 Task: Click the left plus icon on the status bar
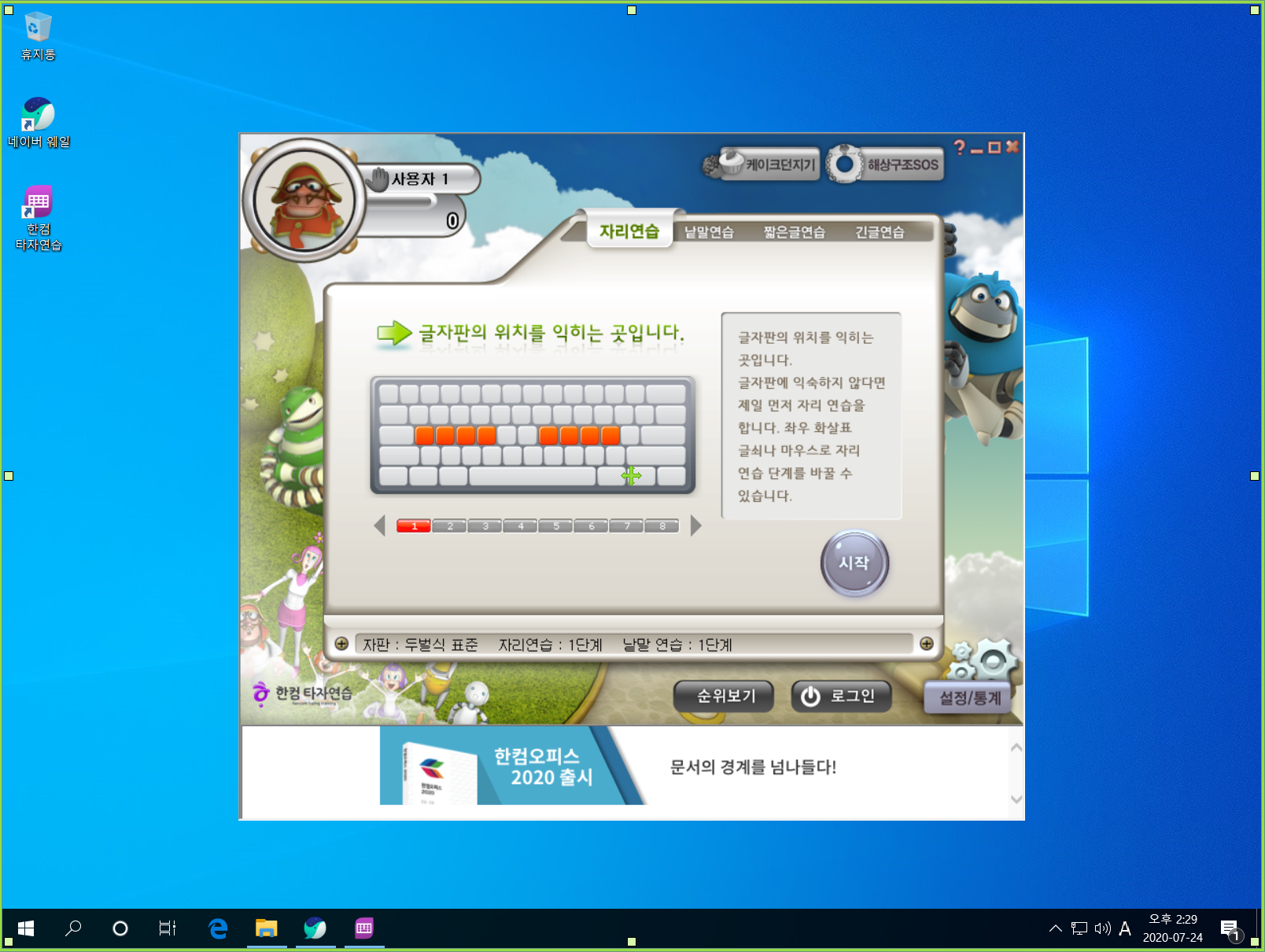341,644
